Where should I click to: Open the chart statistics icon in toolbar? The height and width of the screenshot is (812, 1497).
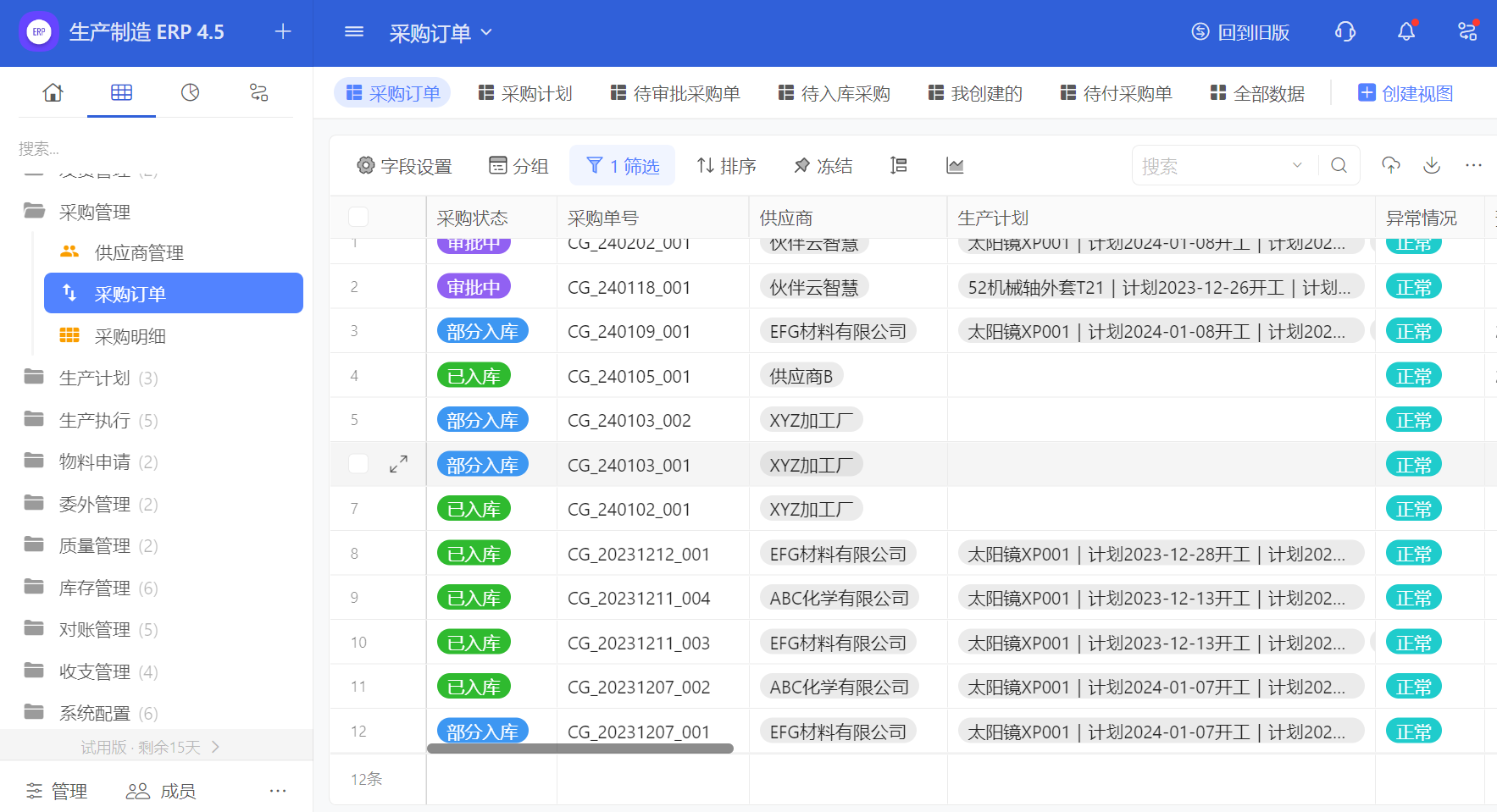[x=955, y=166]
